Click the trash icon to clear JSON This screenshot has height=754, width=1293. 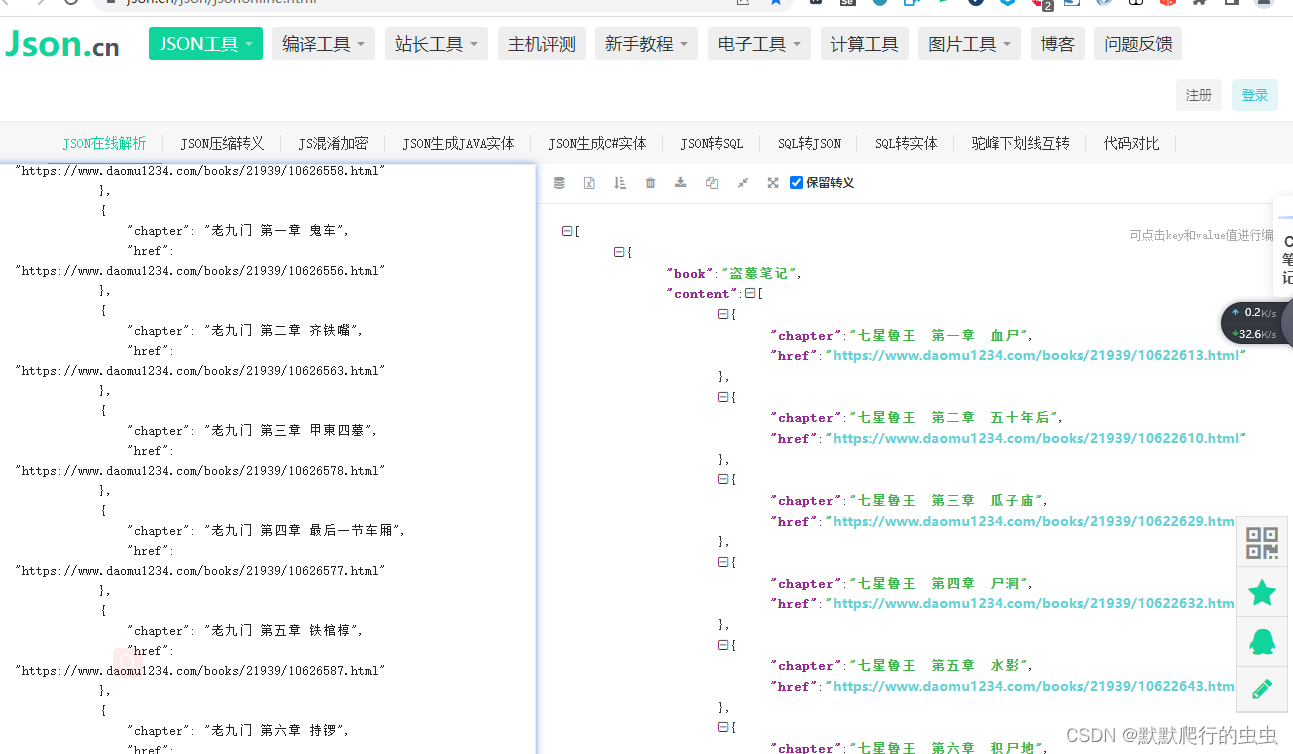(651, 183)
